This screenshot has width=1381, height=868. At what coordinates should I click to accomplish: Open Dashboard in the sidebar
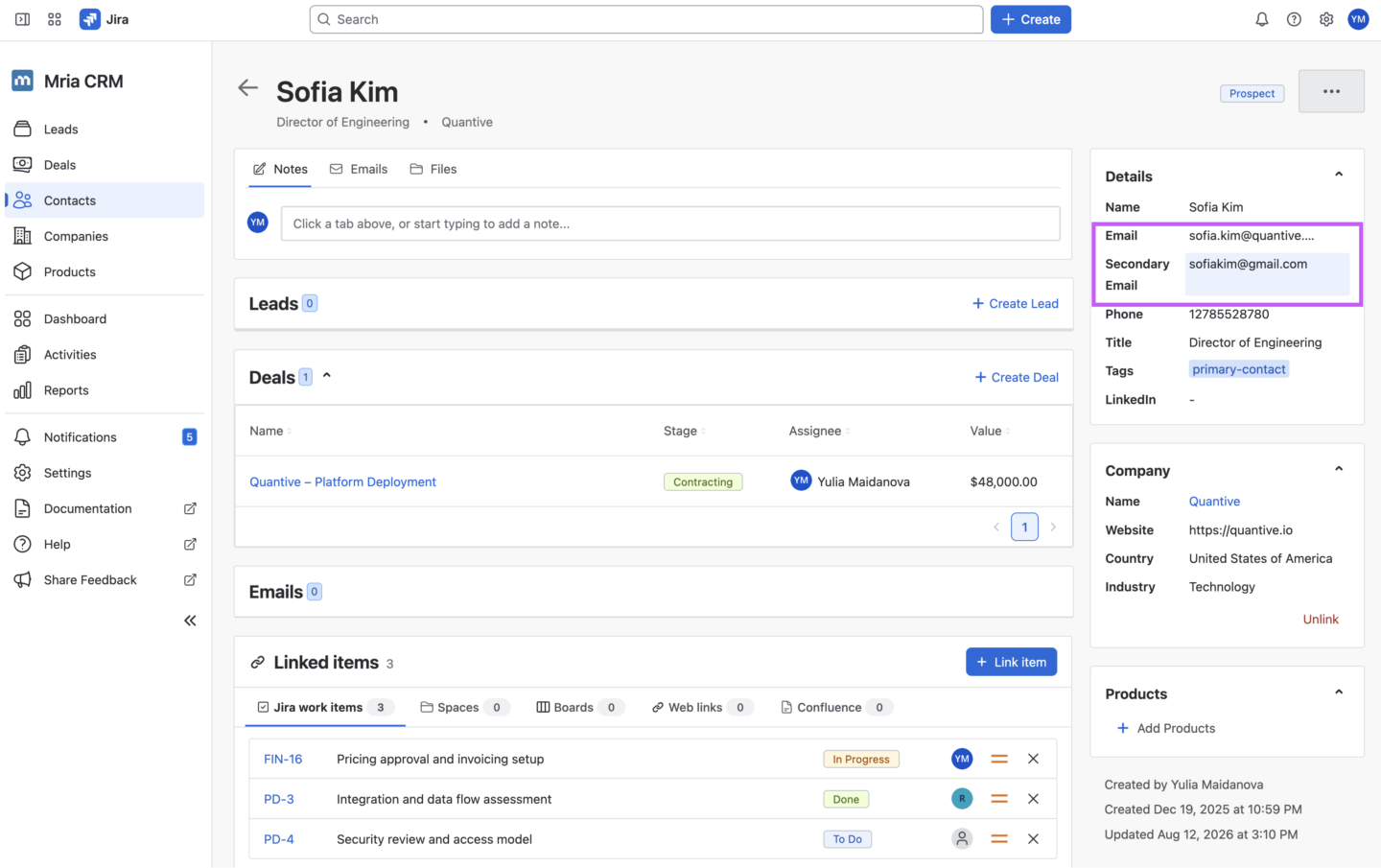click(x=105, y=318)
